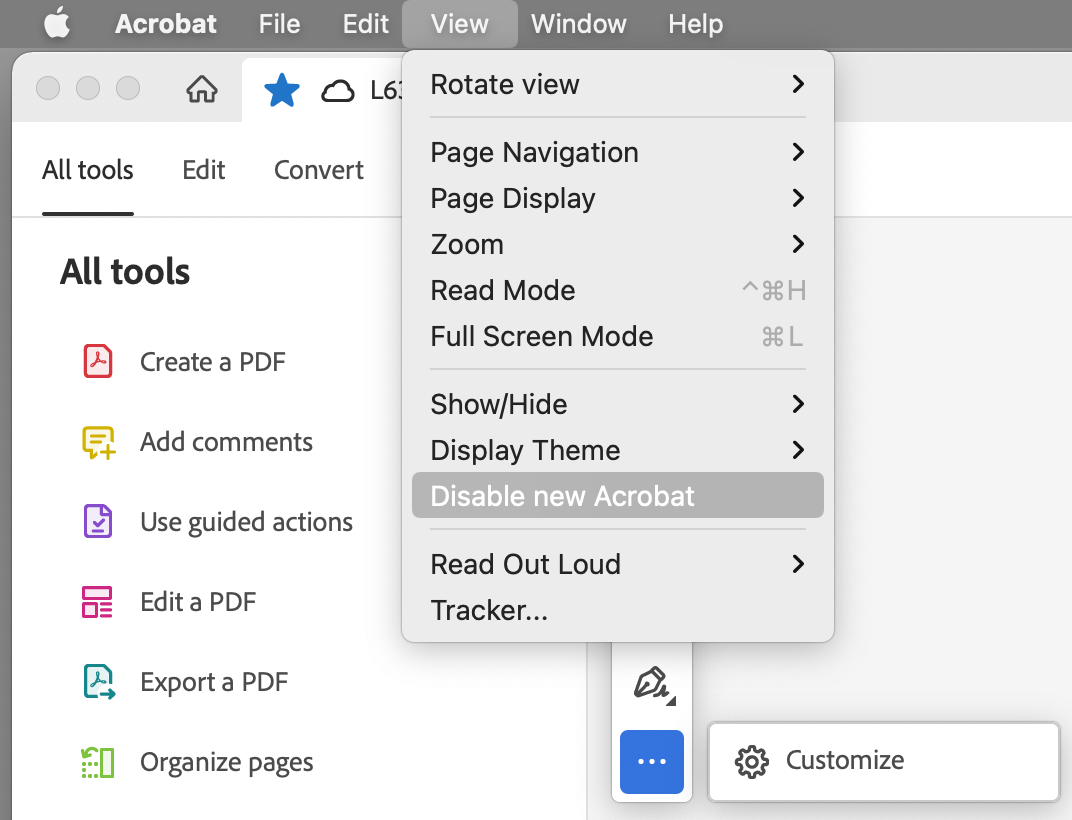This screenshot has width=1072, height=820.
Task: Click the blue more options button
Action: coord(651,761)
